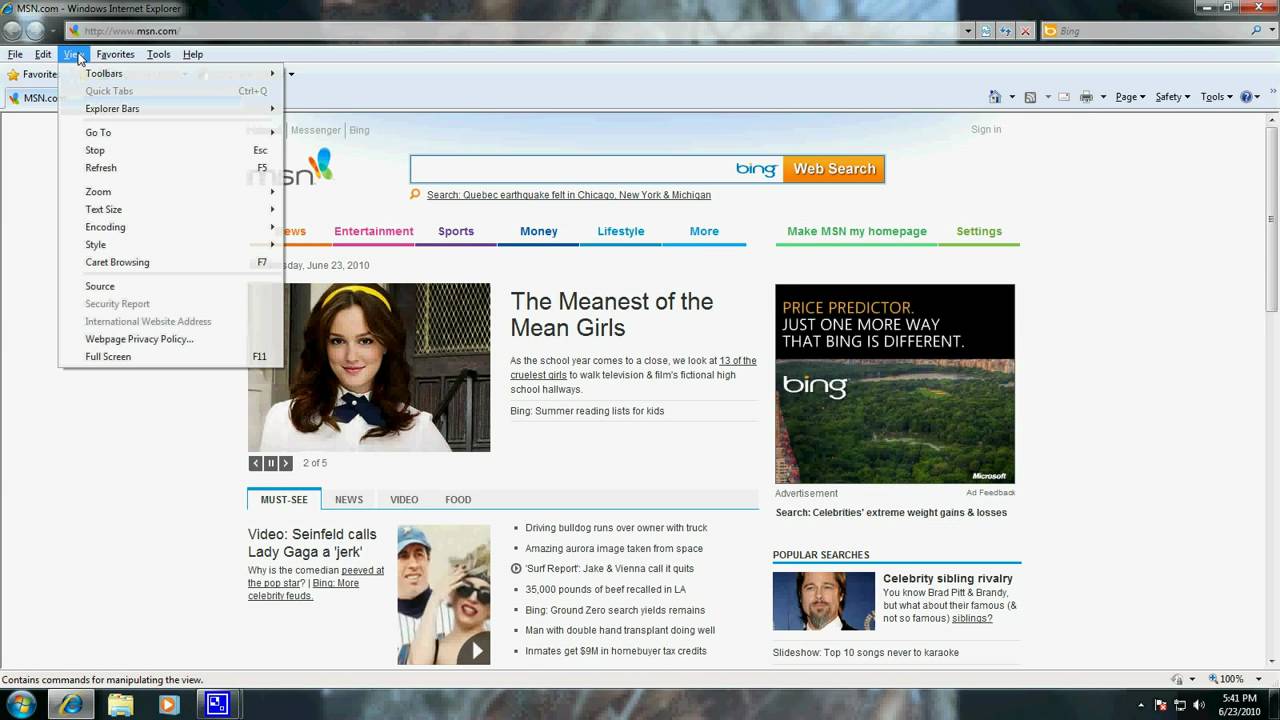Open the Favorites menu in menu bar
The image size is (1280, 720).
pos(115,54)
